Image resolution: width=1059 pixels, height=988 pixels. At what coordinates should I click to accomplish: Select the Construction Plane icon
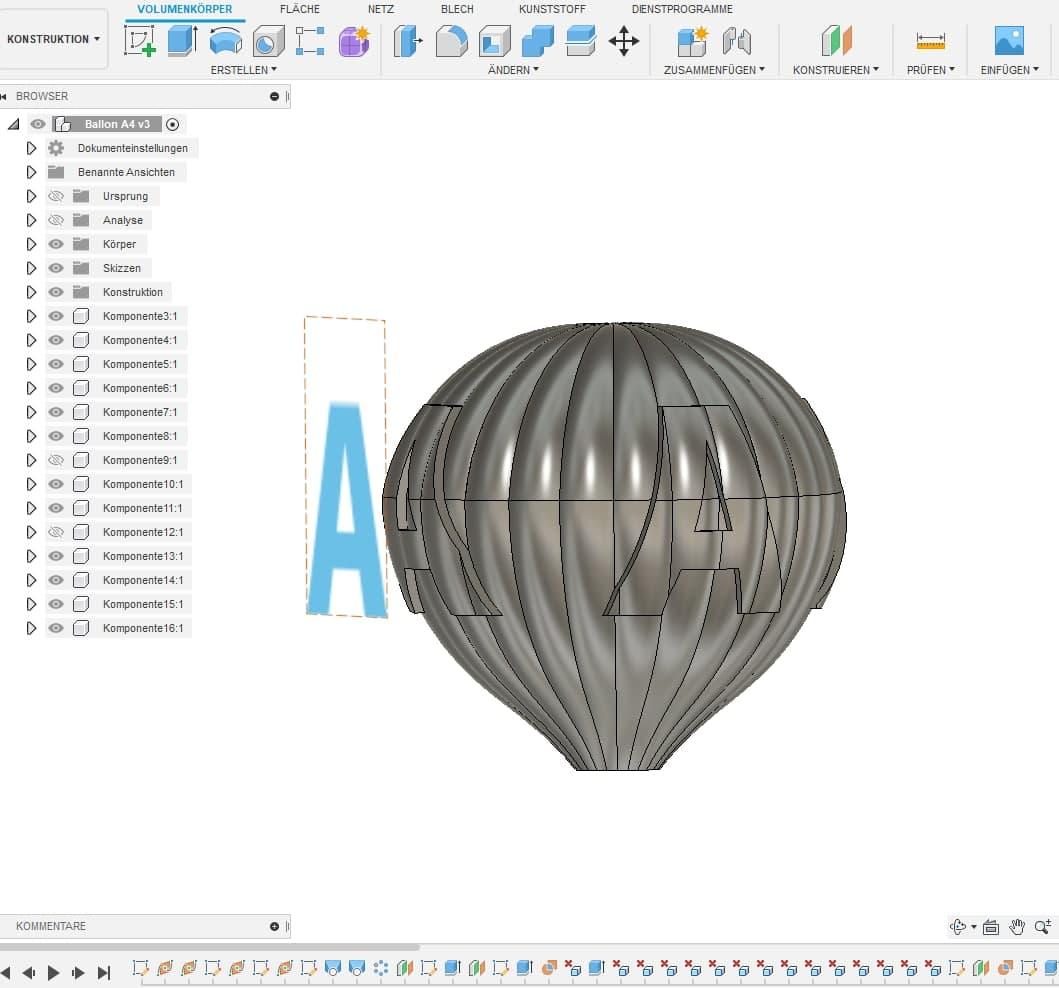point(836,41)
